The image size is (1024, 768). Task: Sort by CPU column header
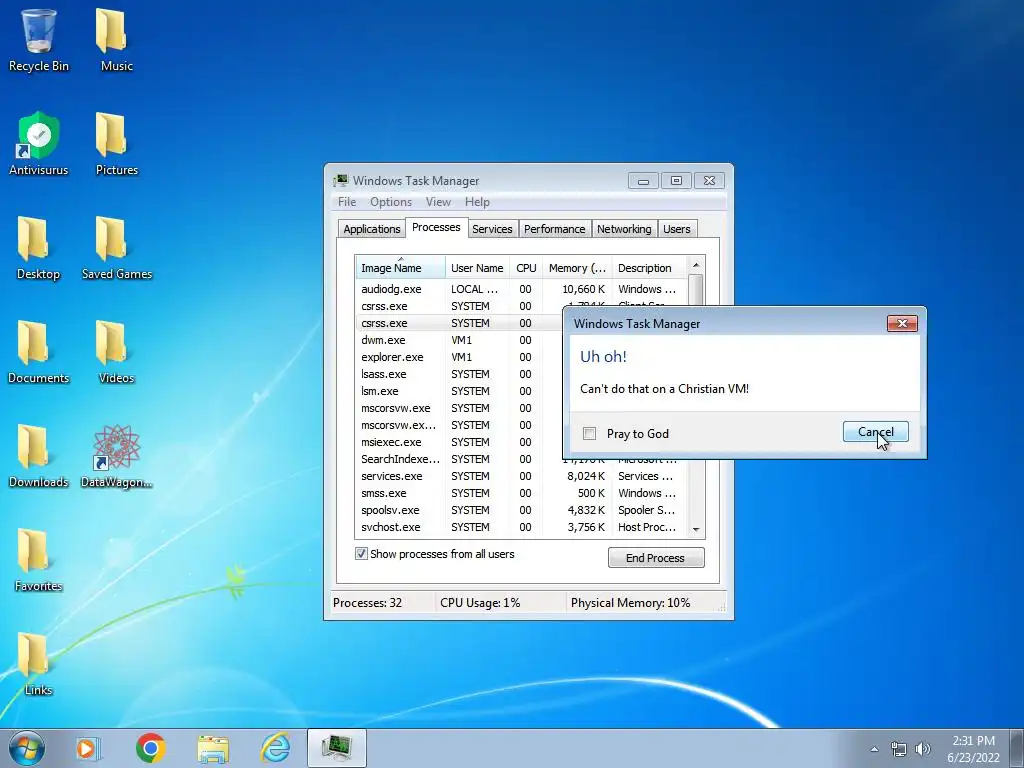(x=526, y=268)
